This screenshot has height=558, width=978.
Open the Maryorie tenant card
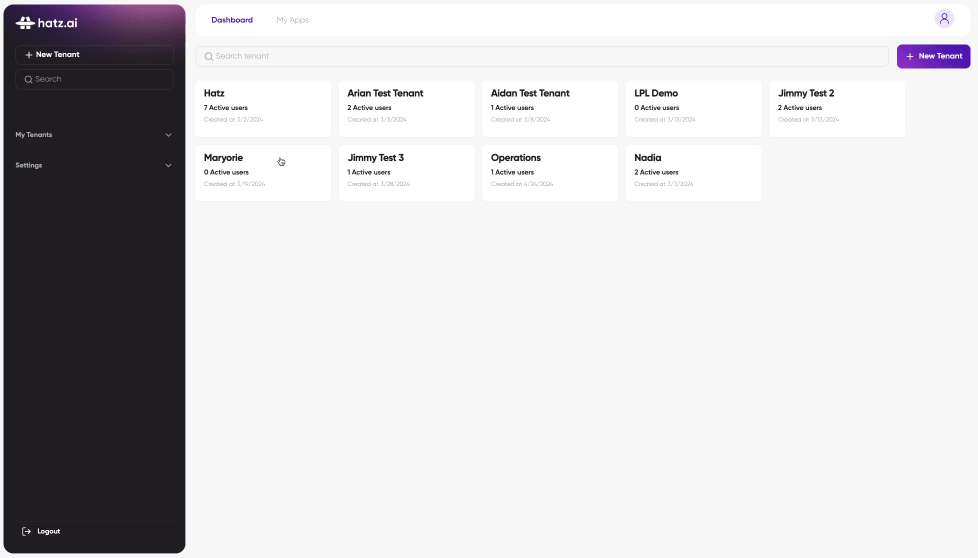coord(263,173)
